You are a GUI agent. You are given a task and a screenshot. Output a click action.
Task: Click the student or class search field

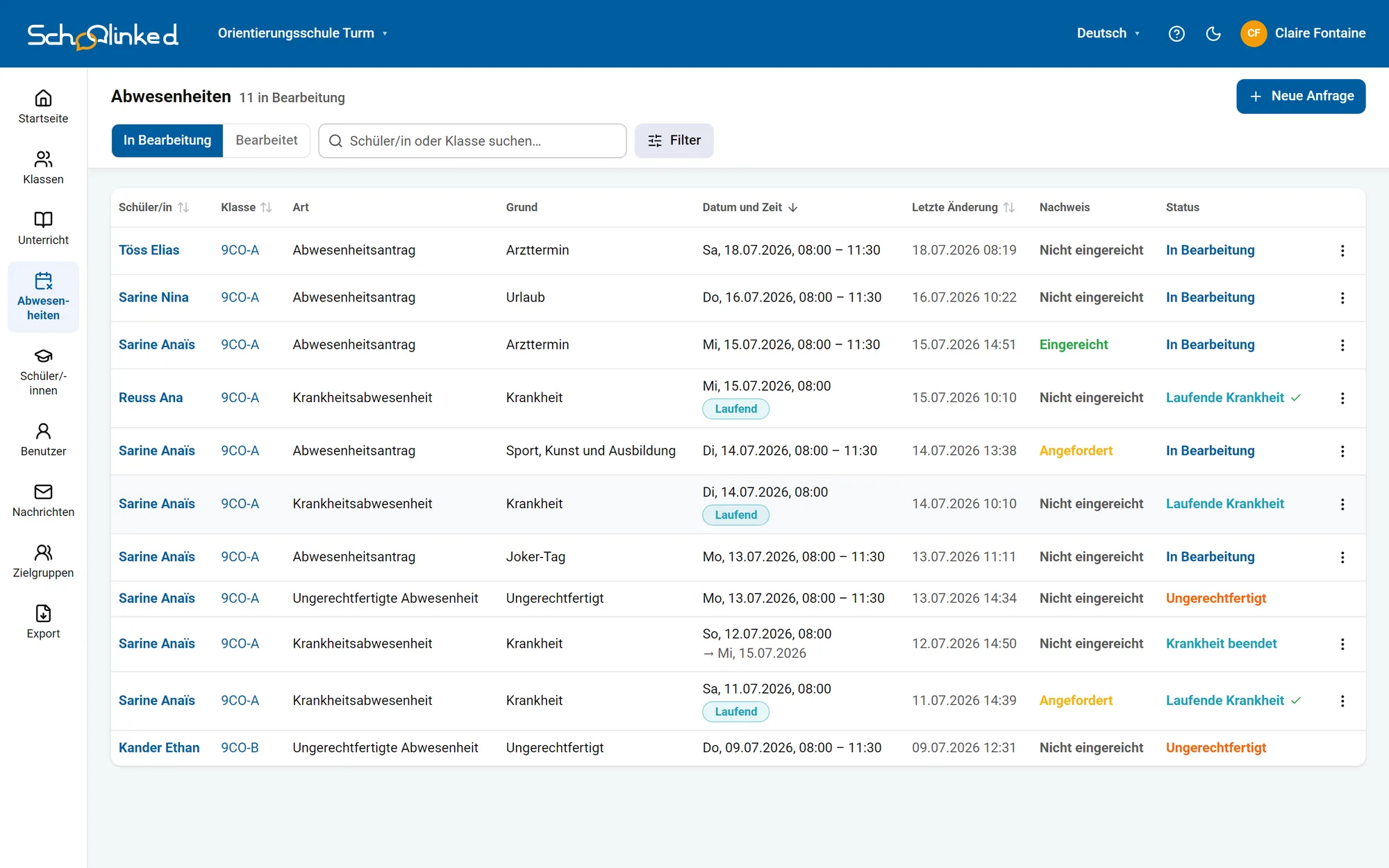472,141
